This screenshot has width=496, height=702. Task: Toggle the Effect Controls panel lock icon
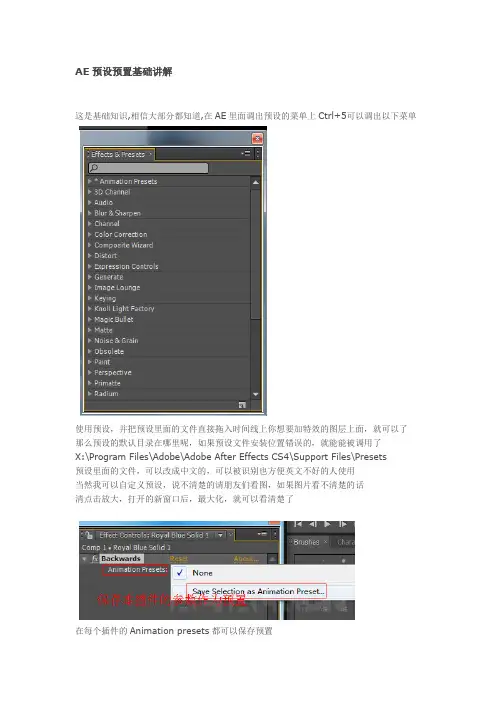tap(89, 535)
